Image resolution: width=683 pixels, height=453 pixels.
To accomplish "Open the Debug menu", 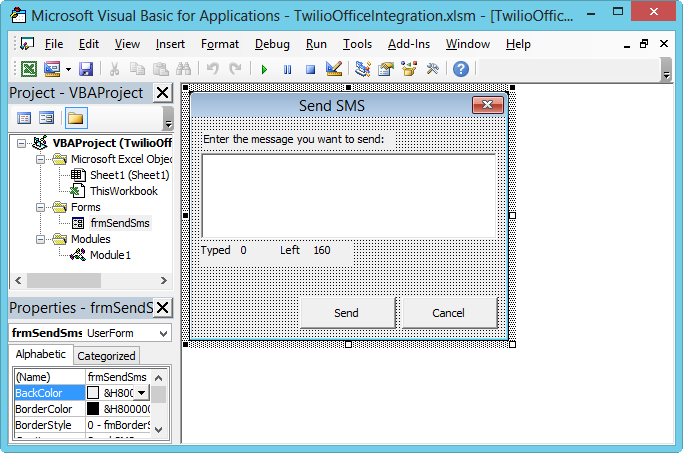I will (272, 44).
